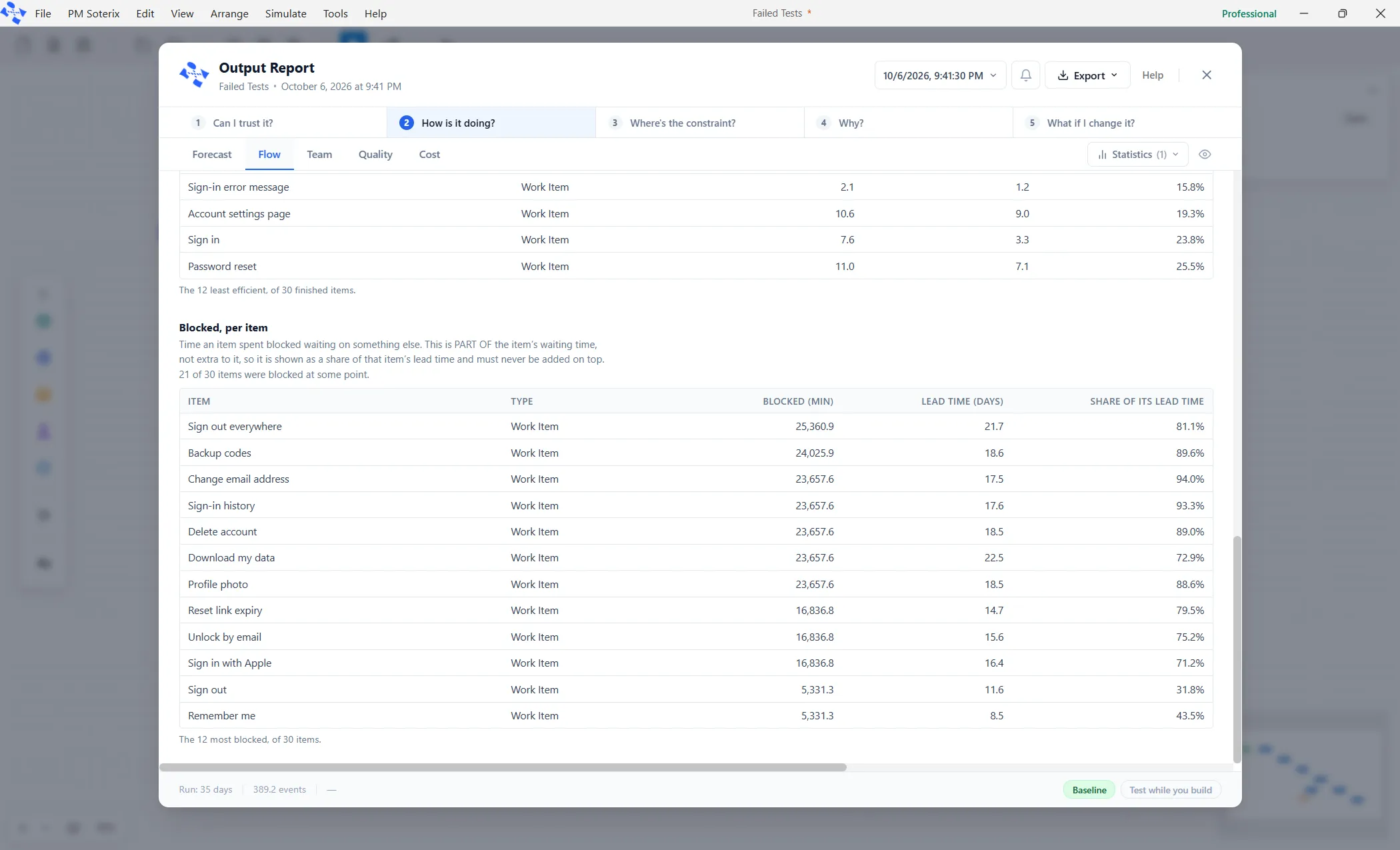Image resolution: width=1400 pixels, height=850 pixels.
Task: Click the vertical scrollbar thumb
Action: (1237, 649)
